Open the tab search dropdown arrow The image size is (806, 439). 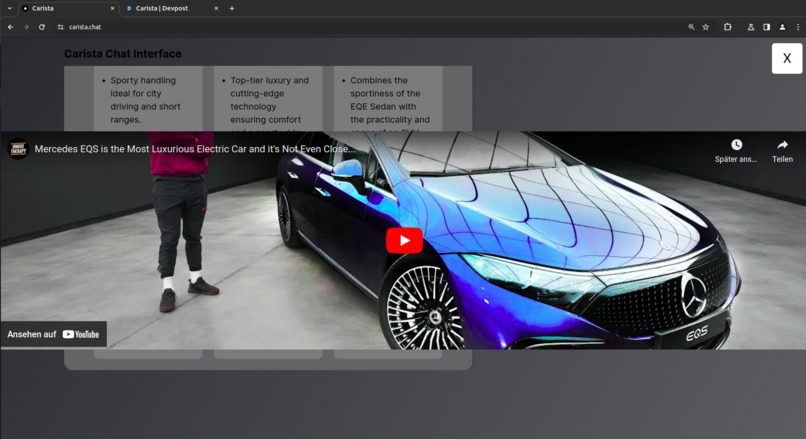pyautogui.click(x=9, y=8)
